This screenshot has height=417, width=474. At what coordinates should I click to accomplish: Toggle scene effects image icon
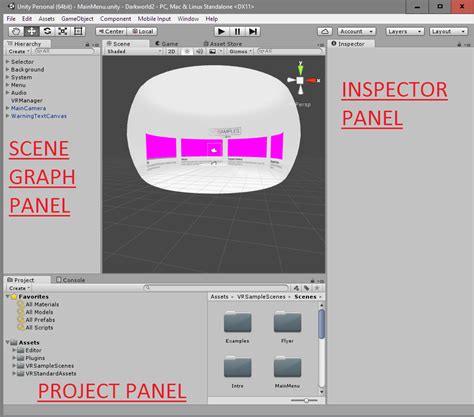[x=212, y=51]
